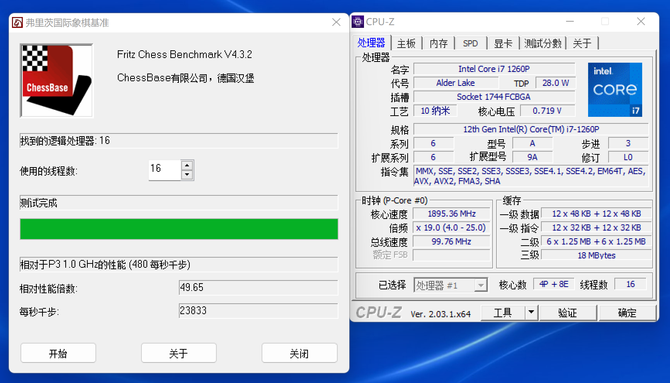Click the TDP value 28.0 W
670x383 pixels.
(x=555, y=83)
